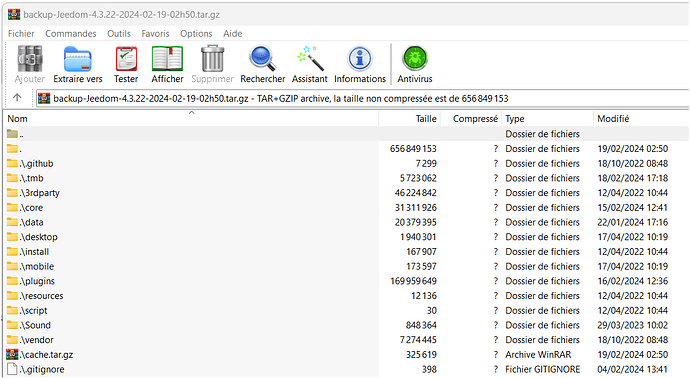Show archive Informations icon
The image size is (690, 378).
[360, 59]
